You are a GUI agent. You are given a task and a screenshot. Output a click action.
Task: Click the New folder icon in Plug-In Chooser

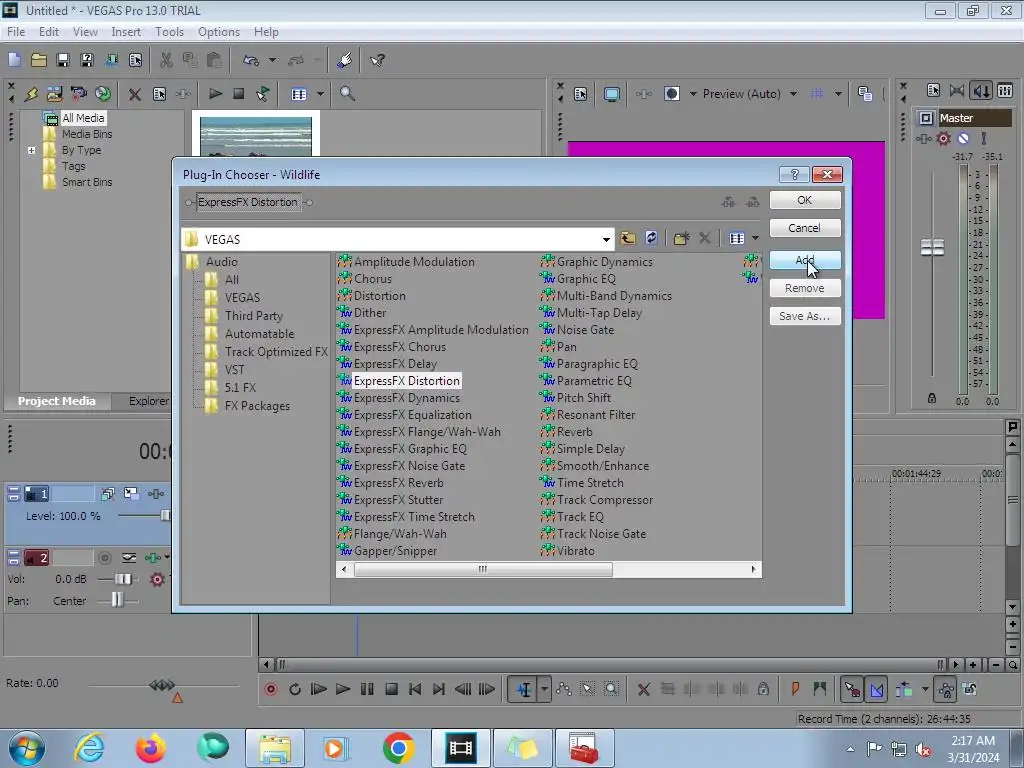coord(681,238)
